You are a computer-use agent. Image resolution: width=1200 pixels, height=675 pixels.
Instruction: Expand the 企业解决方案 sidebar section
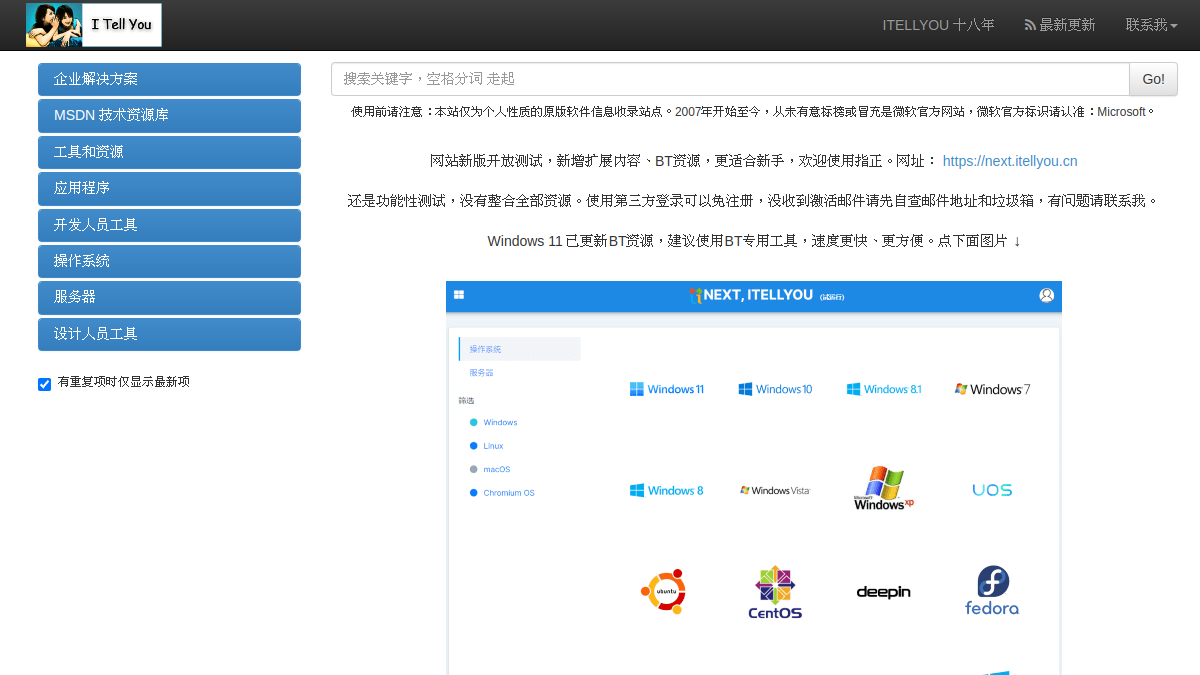(x=169, y=79)
